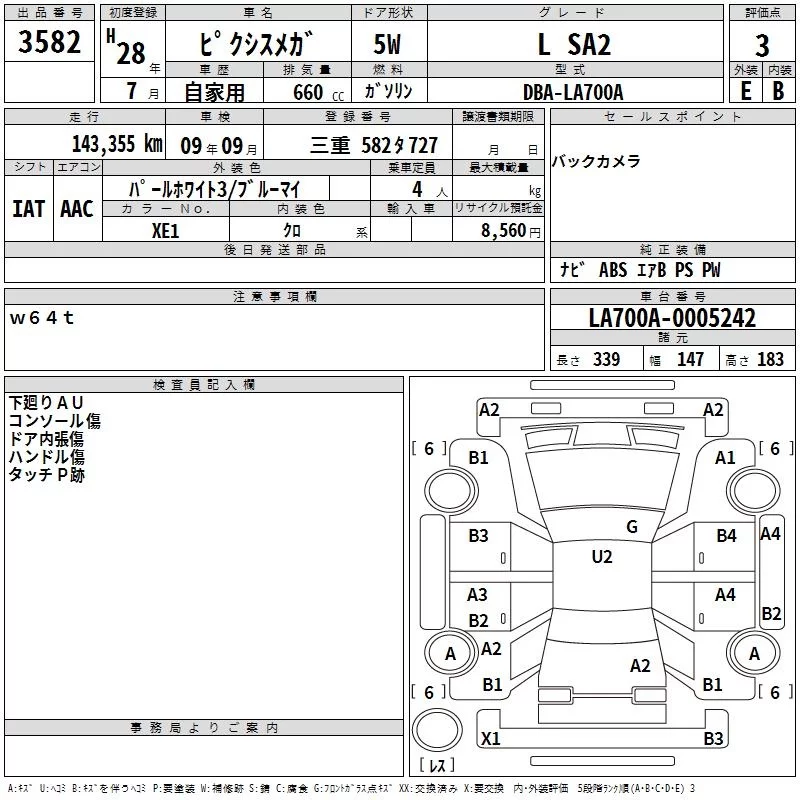
Task: Click the w64t note text
Action: [42, 318]
